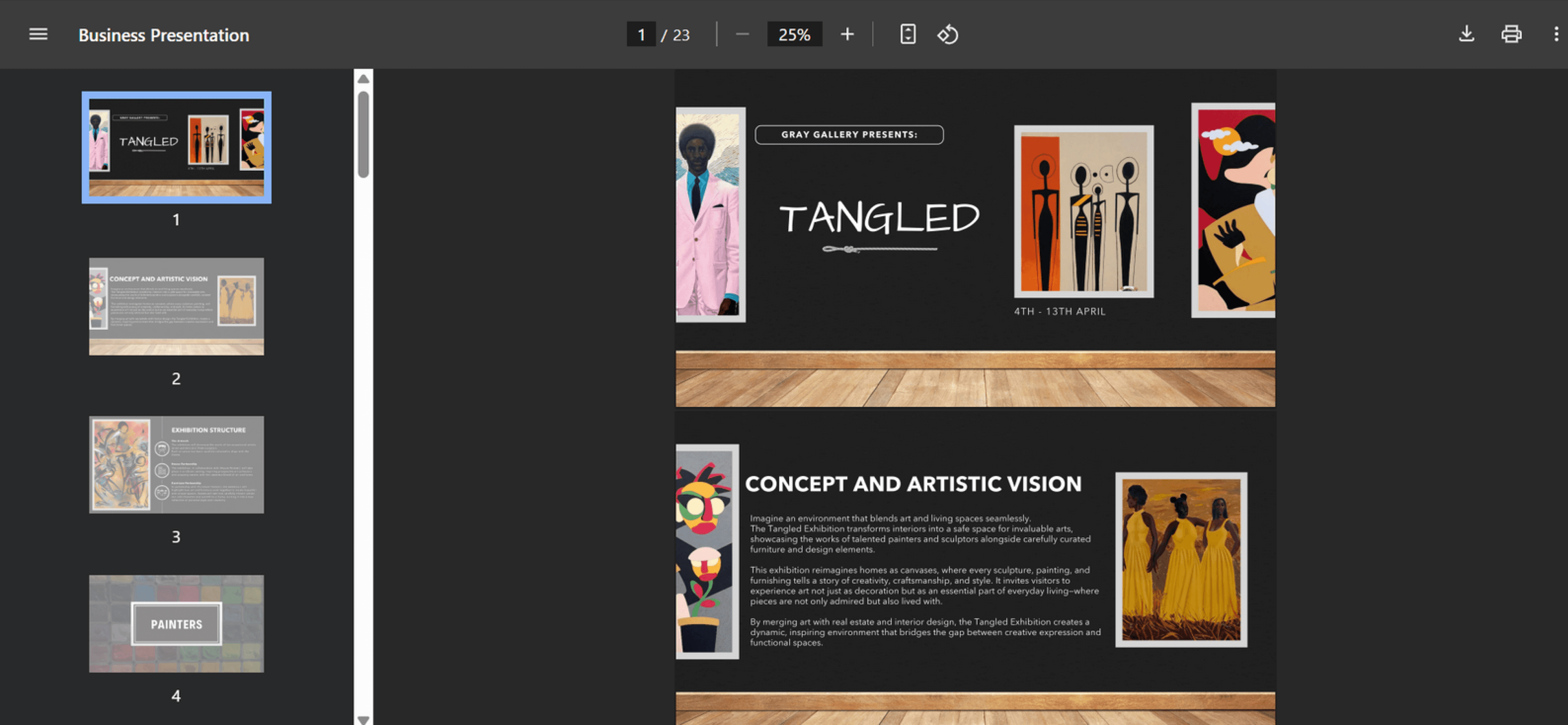Open the page 2 Concept and Artistic Vision thumbnail
The height and width of the screenshot is (725, 1568).
pyautogui.click(x=177, y=306)
